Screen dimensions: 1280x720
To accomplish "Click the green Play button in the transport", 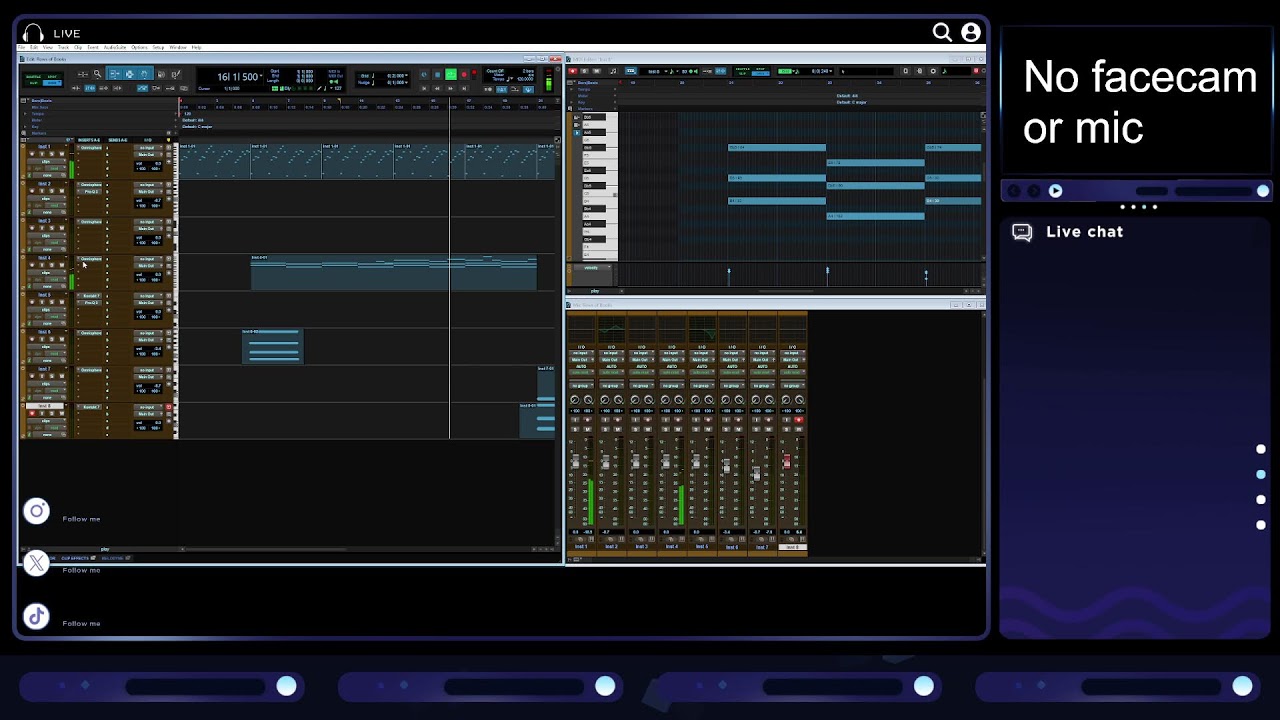I will 451,74.
